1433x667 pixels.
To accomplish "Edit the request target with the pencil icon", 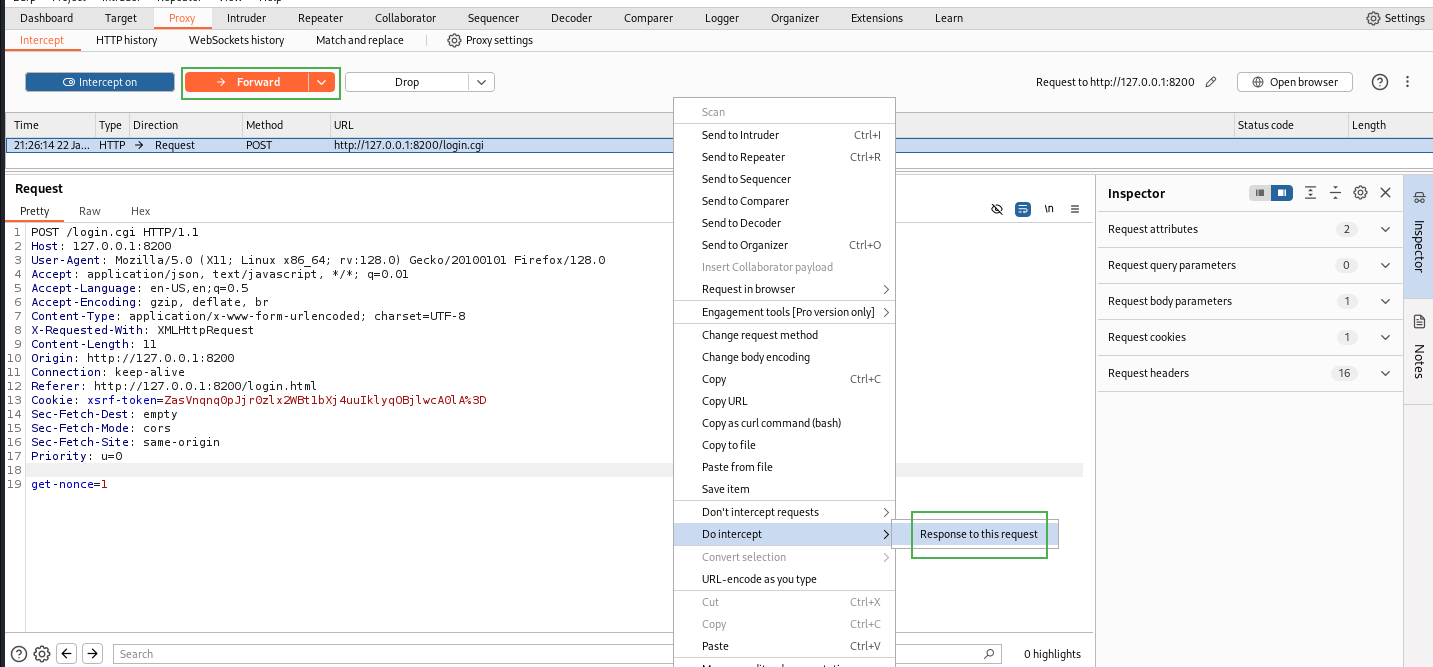I will [1211, 82].
